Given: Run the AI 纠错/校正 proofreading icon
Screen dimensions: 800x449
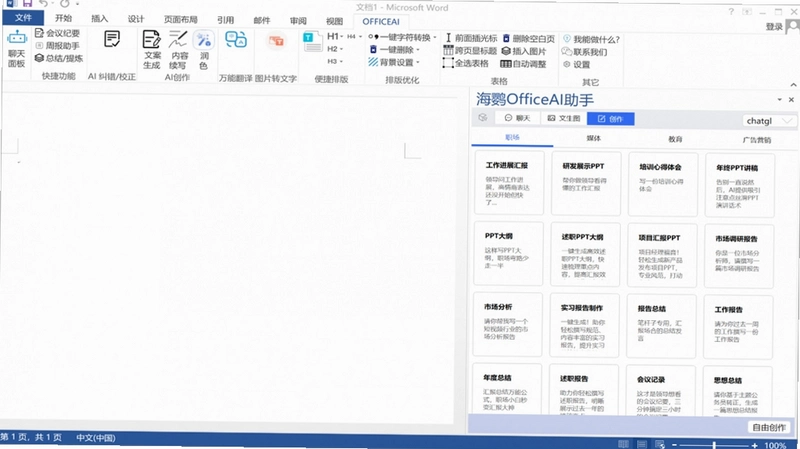Looking at the screenshot, I should tap(112, 39).
